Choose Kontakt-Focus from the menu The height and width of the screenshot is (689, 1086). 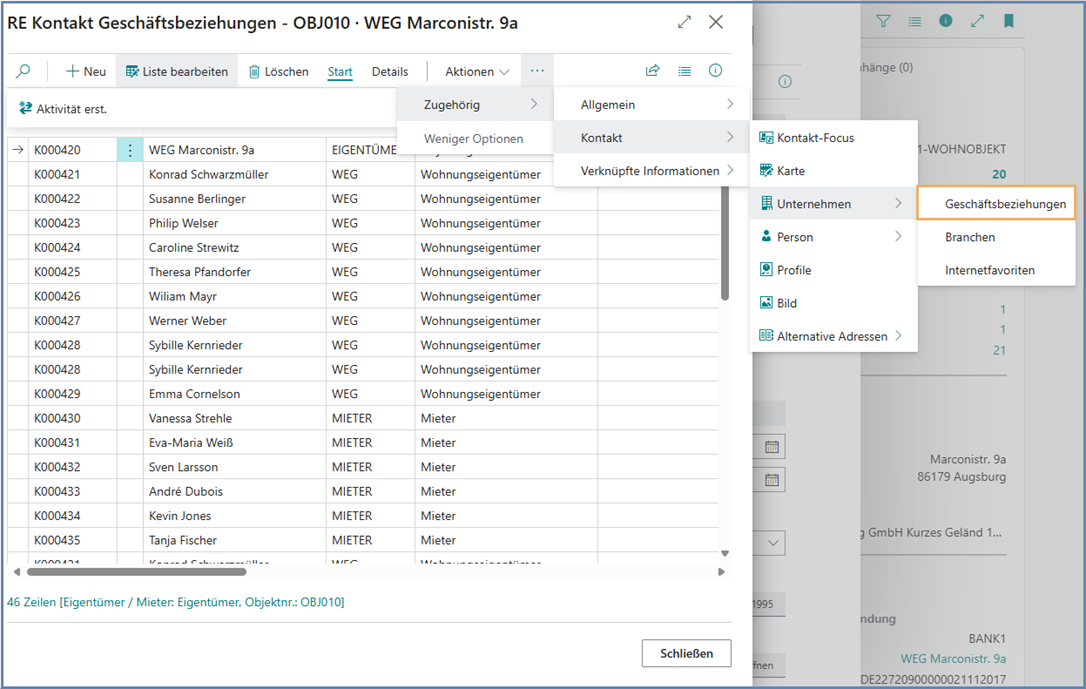tap(815, 138)
